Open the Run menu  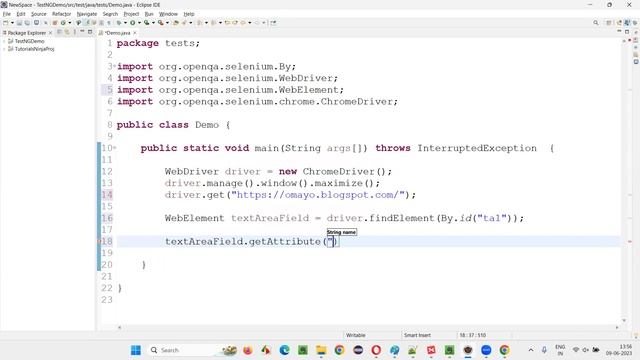click(x=149, y=14)
